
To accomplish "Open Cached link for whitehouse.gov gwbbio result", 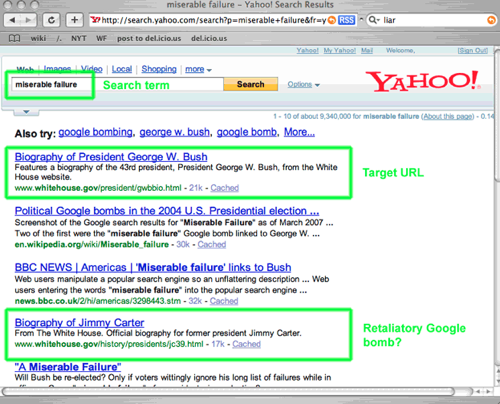I will pyautogui.click(x=224, y=188).
